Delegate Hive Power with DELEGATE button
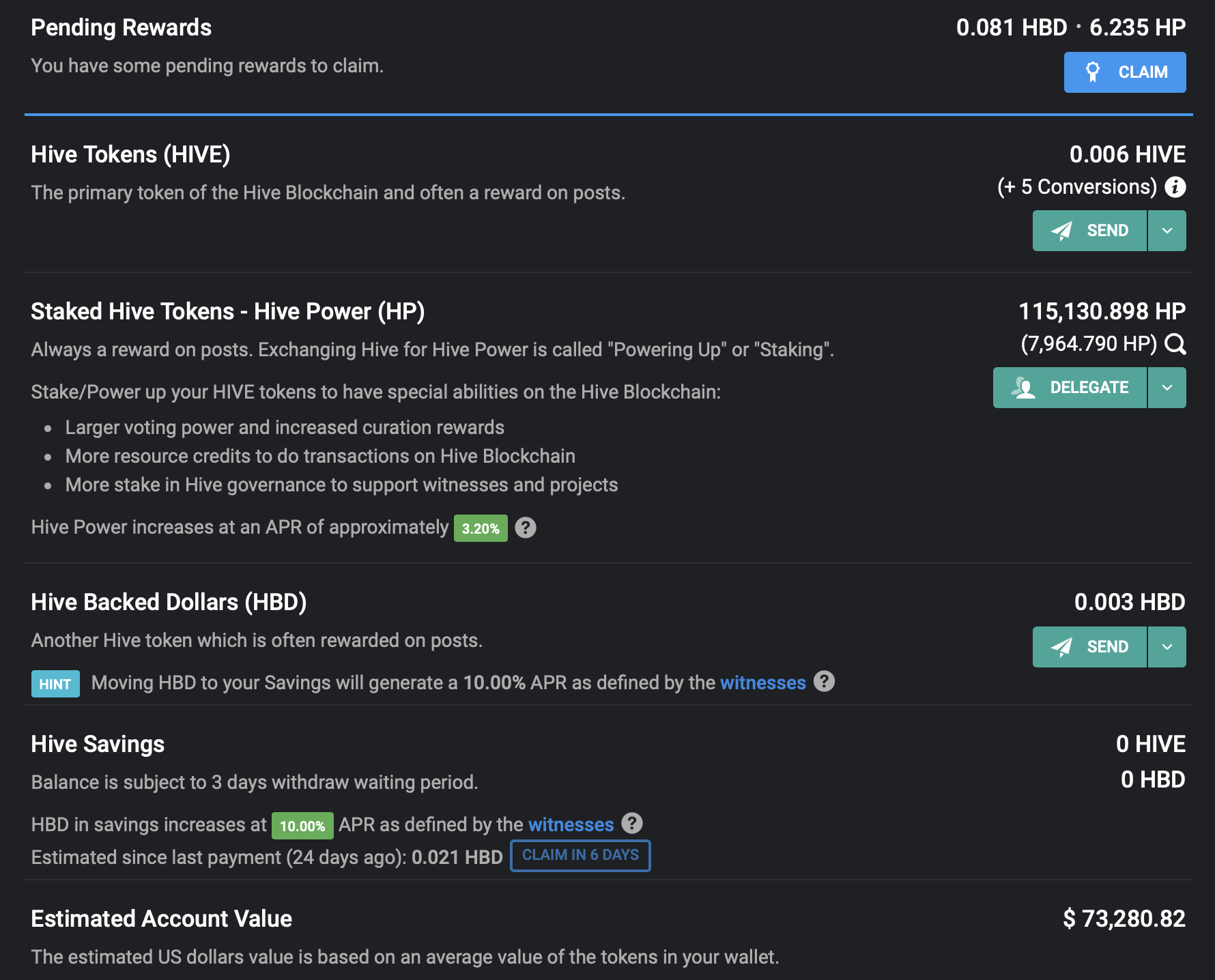This screenshot has height=980, width=1215. click(x=1070, y=388)
